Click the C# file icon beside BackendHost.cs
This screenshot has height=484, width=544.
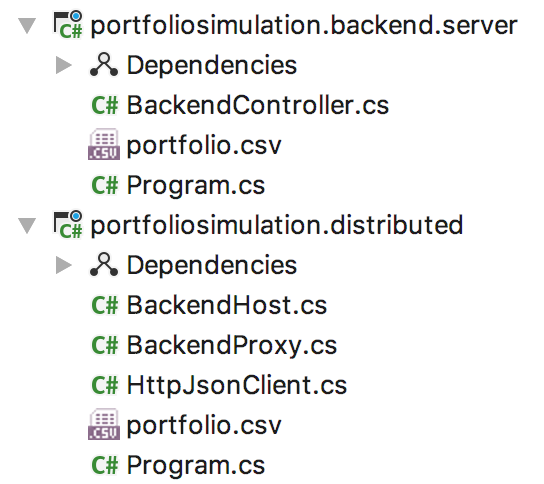105,305
